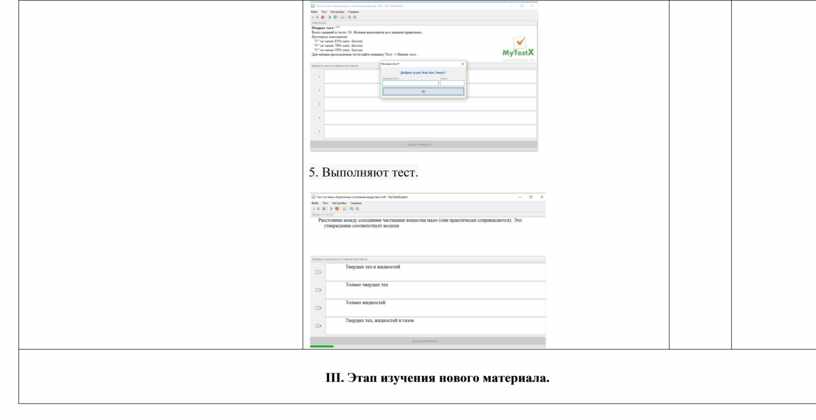
Task: Choose the option "Только жидкостей"
Action: pyautogui.click(x=318, y=307)
